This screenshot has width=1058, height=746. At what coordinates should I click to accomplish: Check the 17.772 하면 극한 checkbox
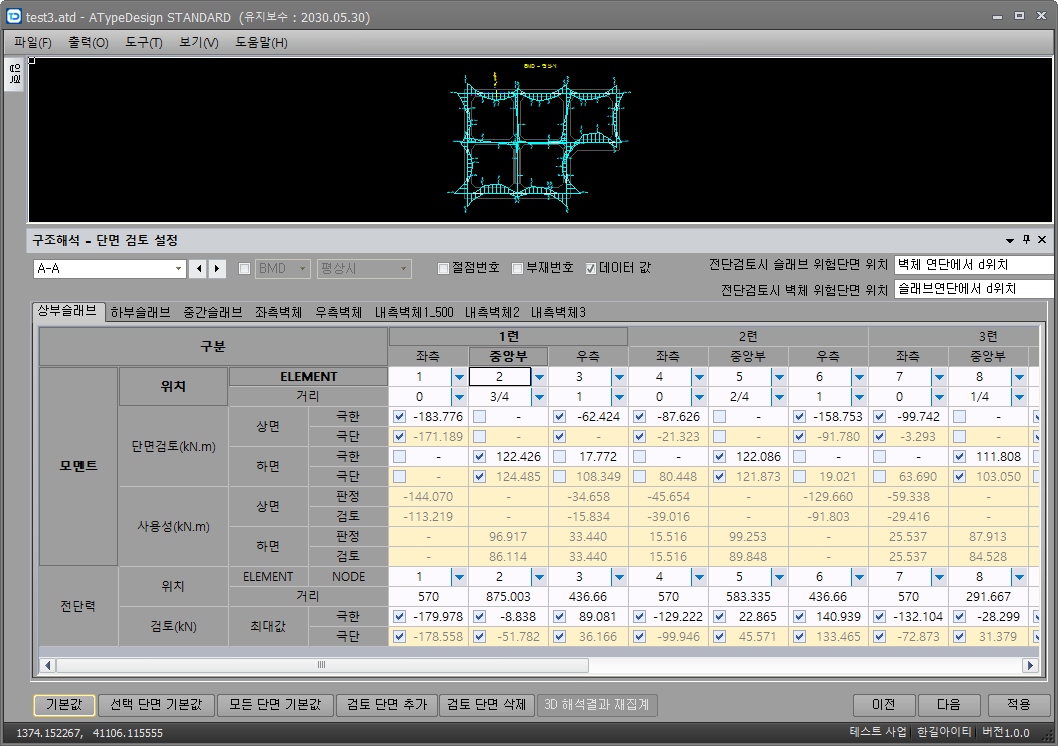click(x=559, y=457)
